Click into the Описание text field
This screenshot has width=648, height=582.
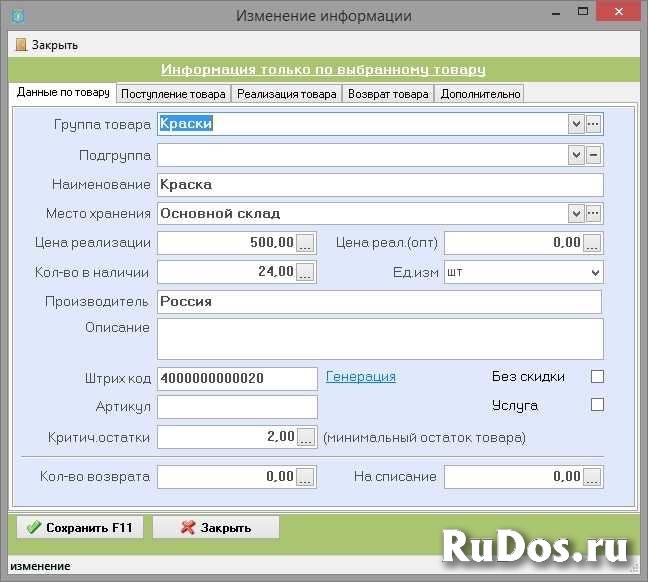(x=380, y=338)
